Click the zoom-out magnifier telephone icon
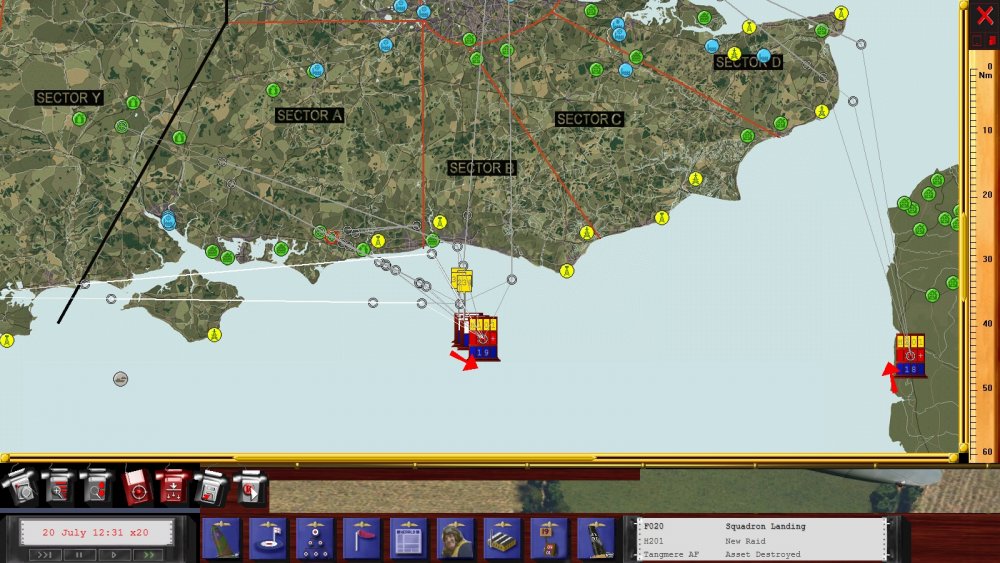Image resolution: width=1000 pixels, height=563 pixels. 96,488
